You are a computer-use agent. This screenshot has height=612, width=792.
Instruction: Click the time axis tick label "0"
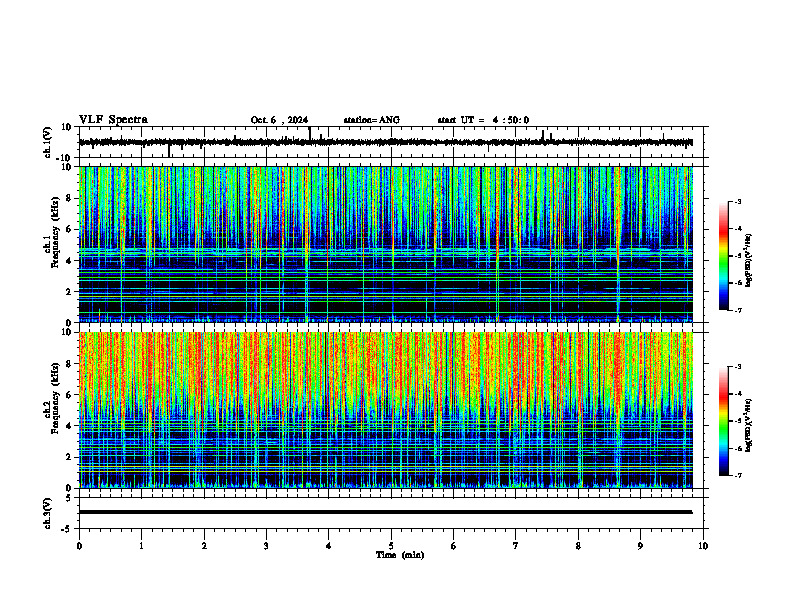click(x=79, y=546)
